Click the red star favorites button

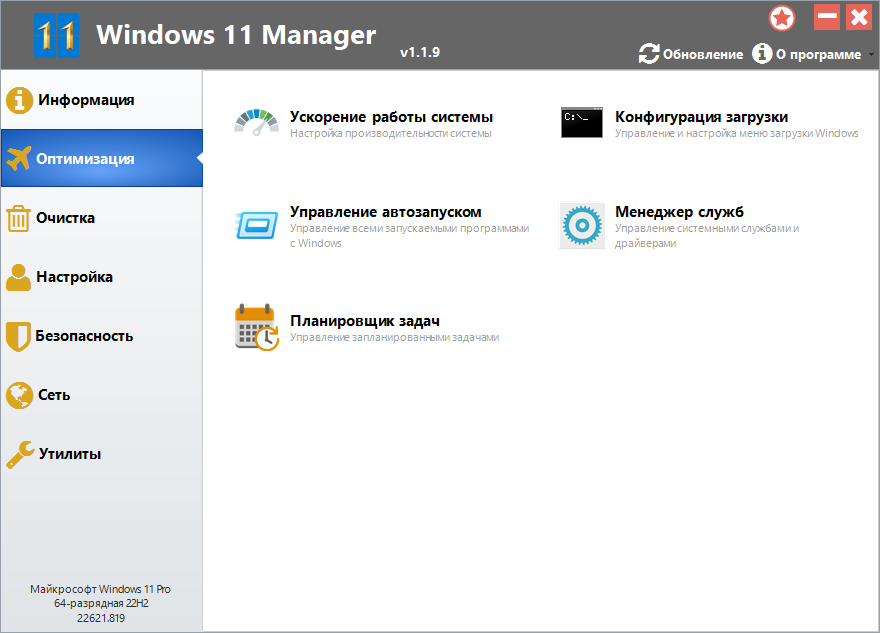[x=783, y=17]
